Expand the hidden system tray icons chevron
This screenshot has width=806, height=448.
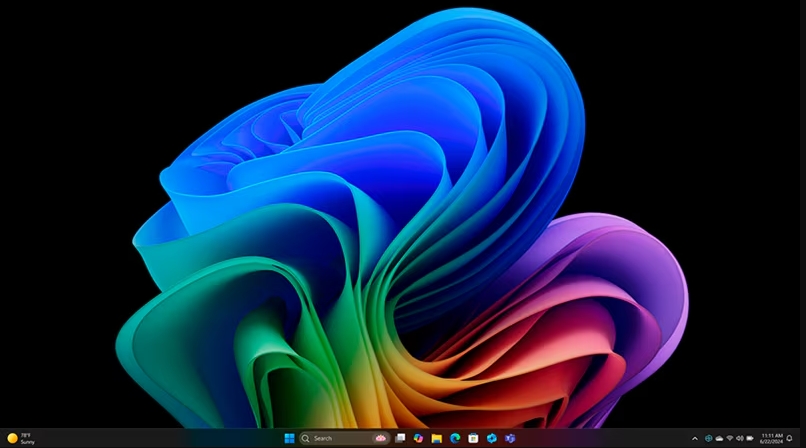pos(695,438)
